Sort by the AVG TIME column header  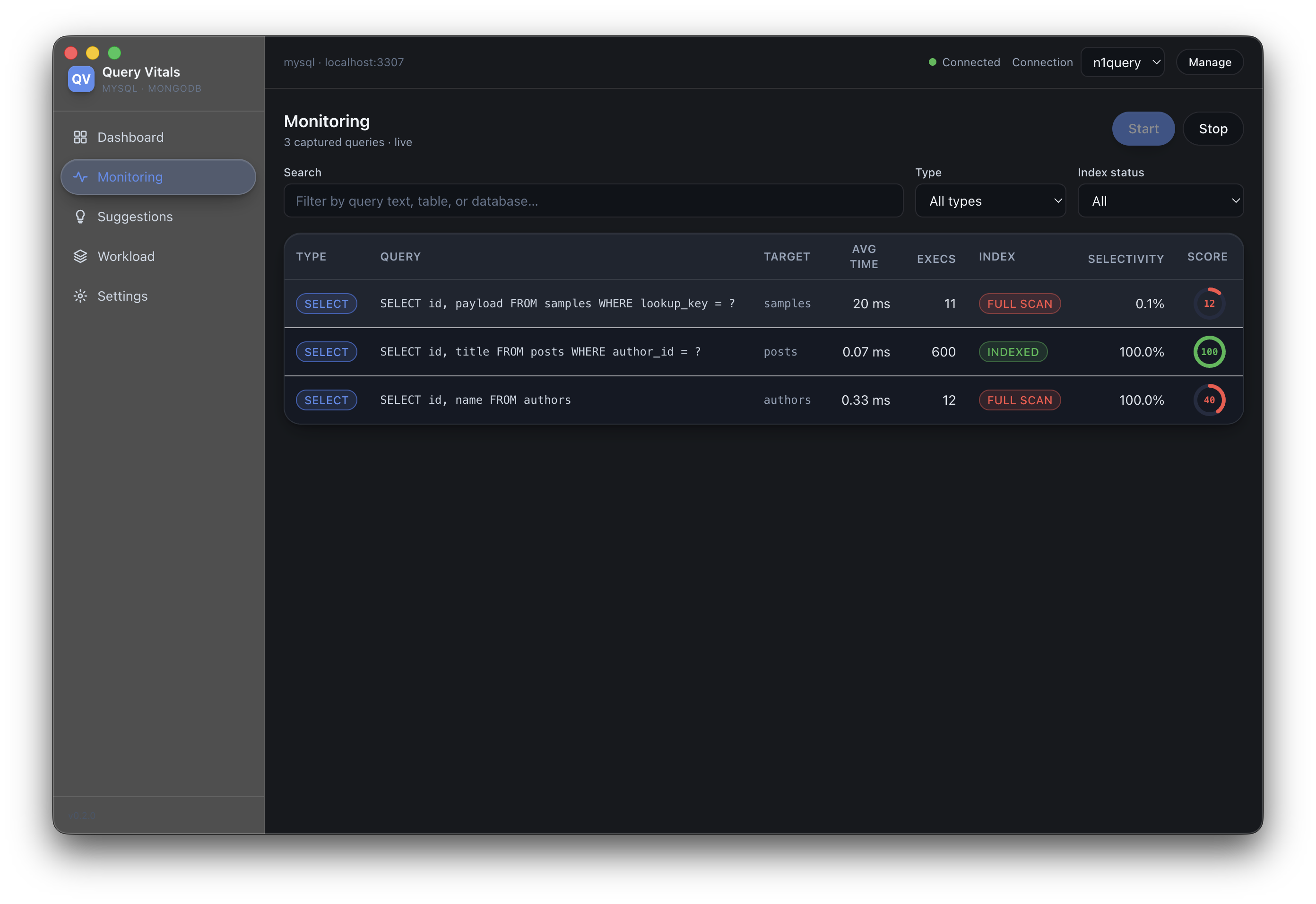(x=864, y=257)
